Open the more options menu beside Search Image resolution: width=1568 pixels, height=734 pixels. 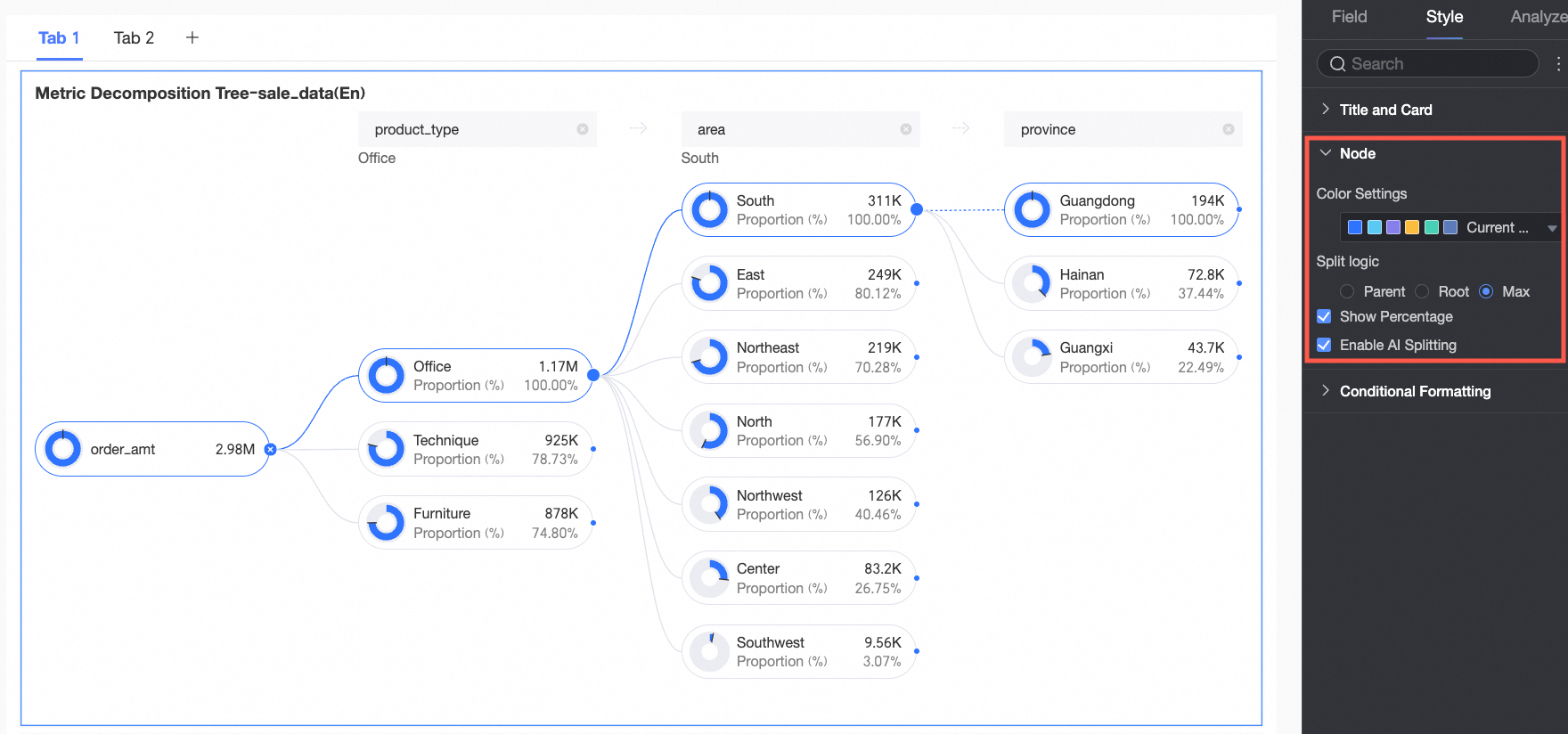click(x=1558, y=63)
